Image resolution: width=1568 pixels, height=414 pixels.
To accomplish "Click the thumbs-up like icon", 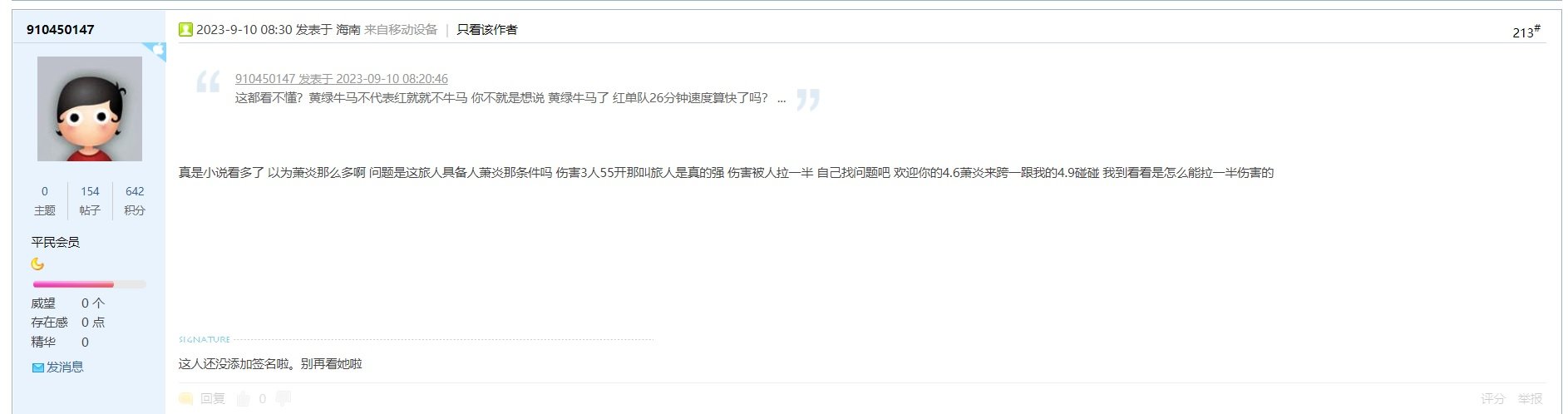I will (x=244, y=399).
